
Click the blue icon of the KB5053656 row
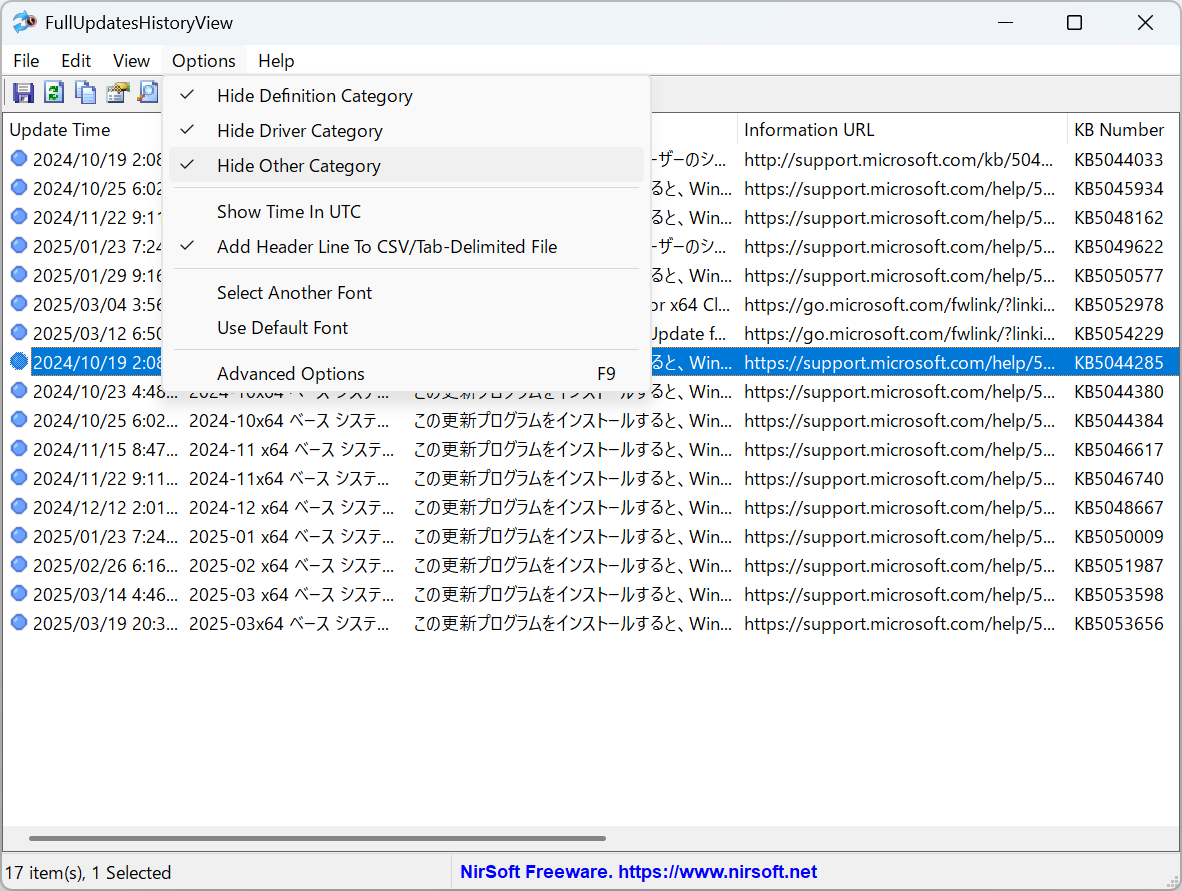coord(19,623)
